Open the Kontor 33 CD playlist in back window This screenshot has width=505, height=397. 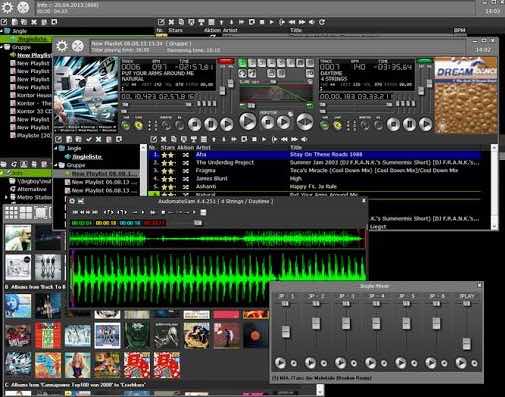[x=34, y=111]
